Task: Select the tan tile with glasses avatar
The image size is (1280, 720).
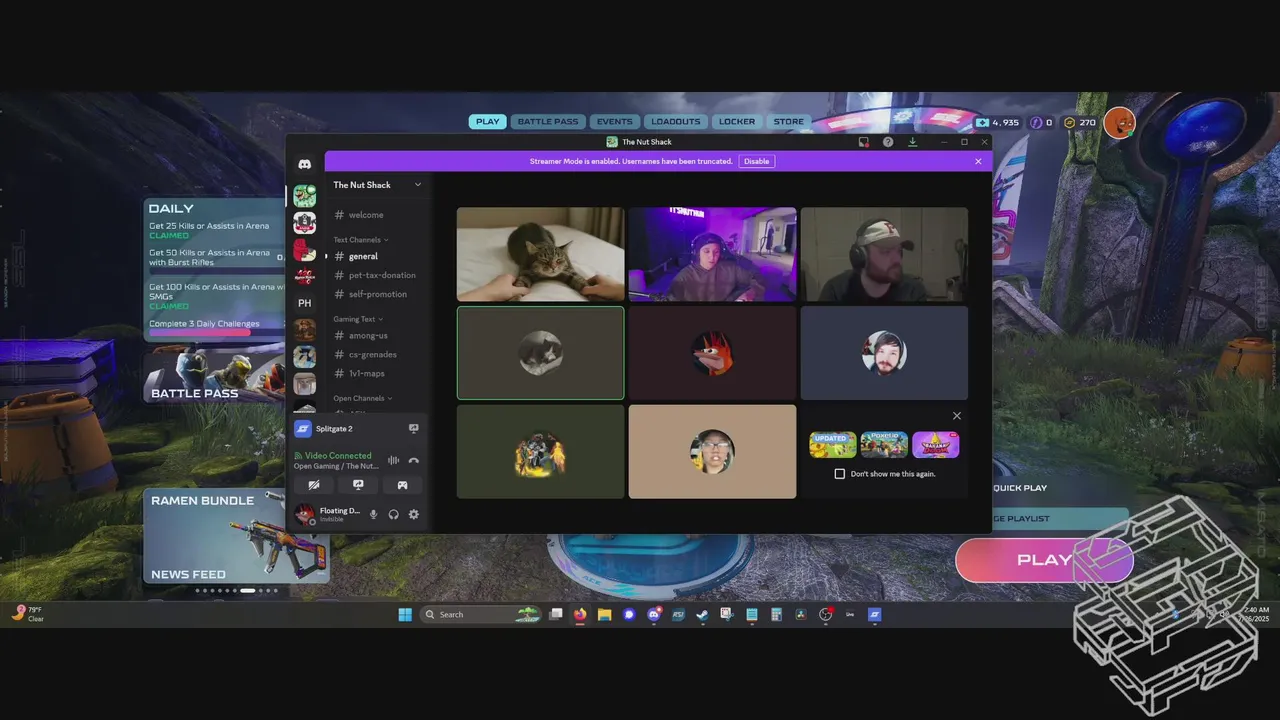Action: click(712, 451)
